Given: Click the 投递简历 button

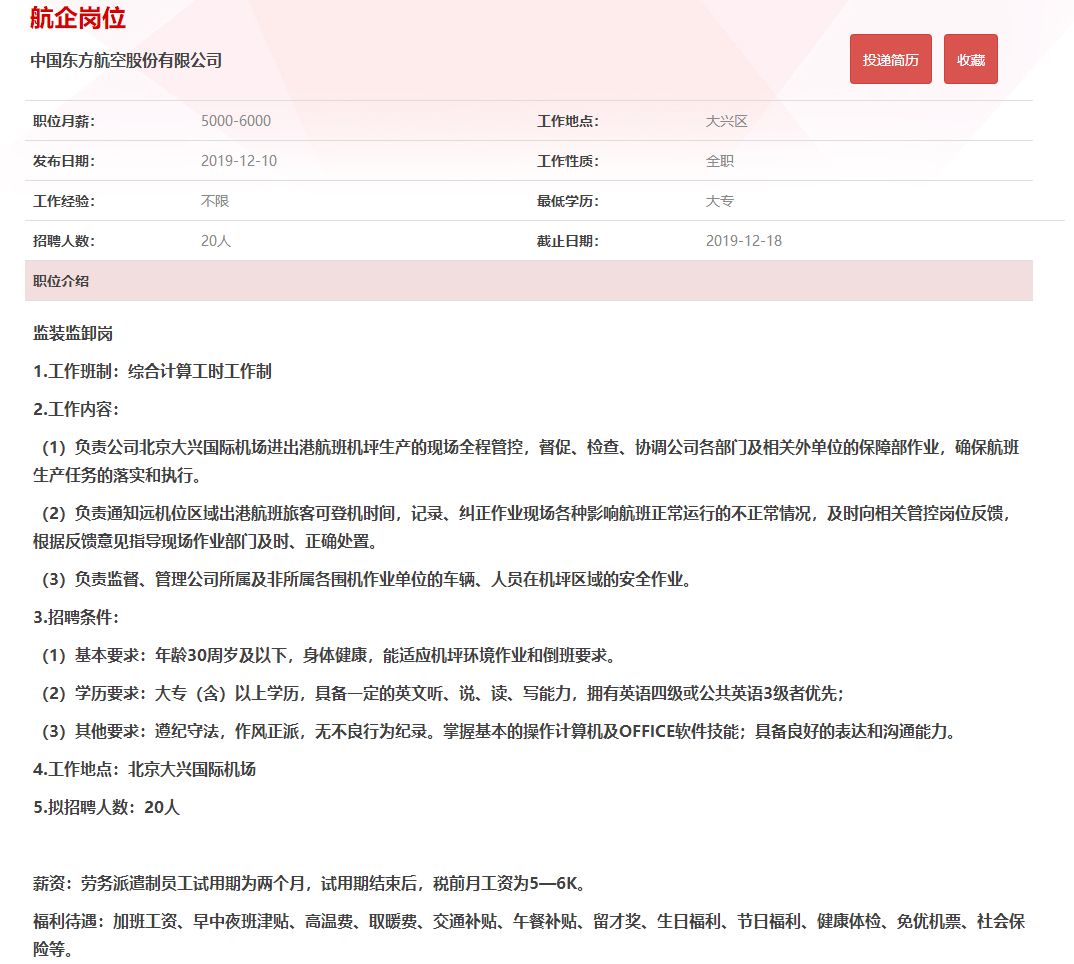Looking at the screenshot, I should pos(891,60).
